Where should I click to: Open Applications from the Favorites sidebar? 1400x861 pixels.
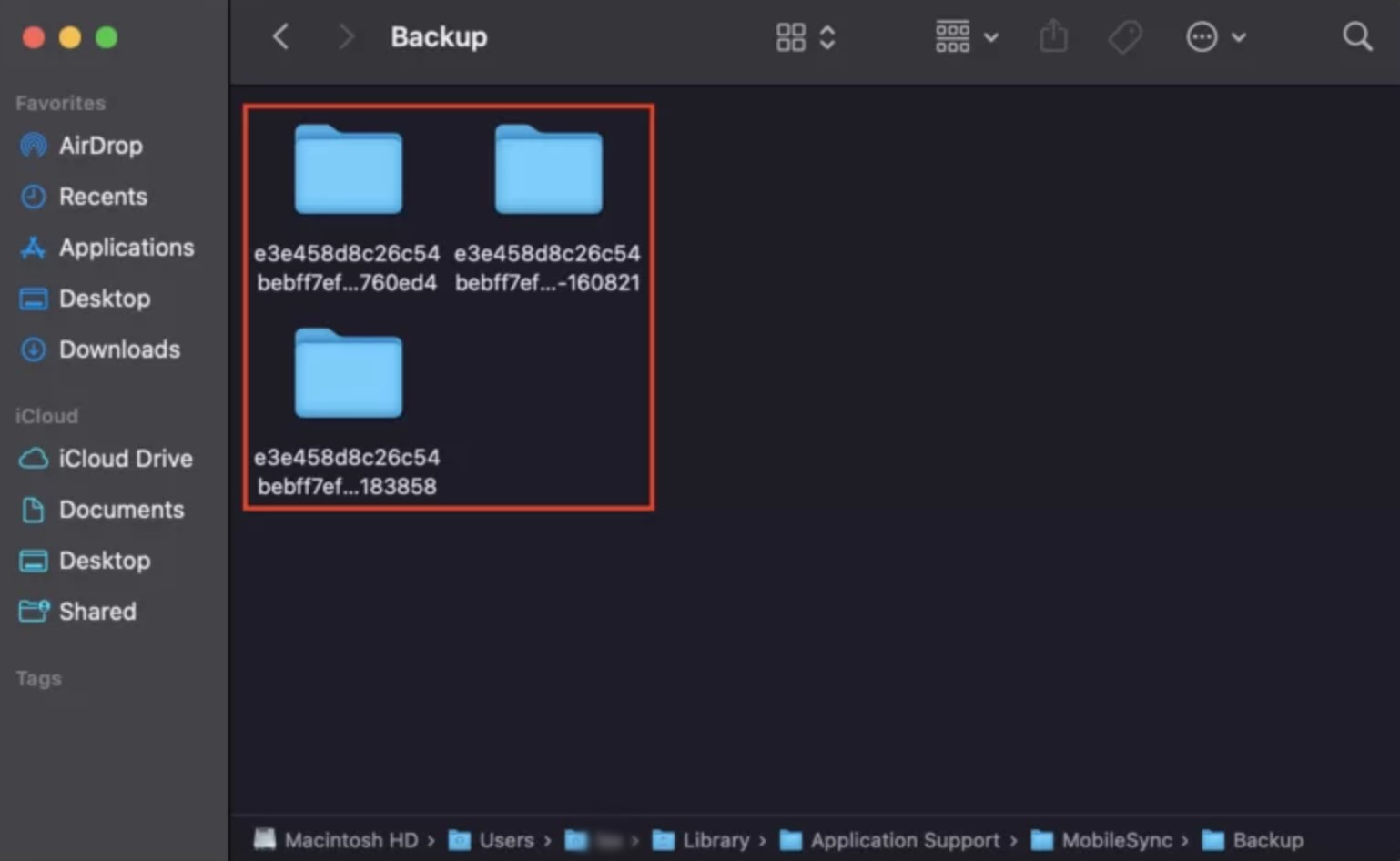point(126,247)
